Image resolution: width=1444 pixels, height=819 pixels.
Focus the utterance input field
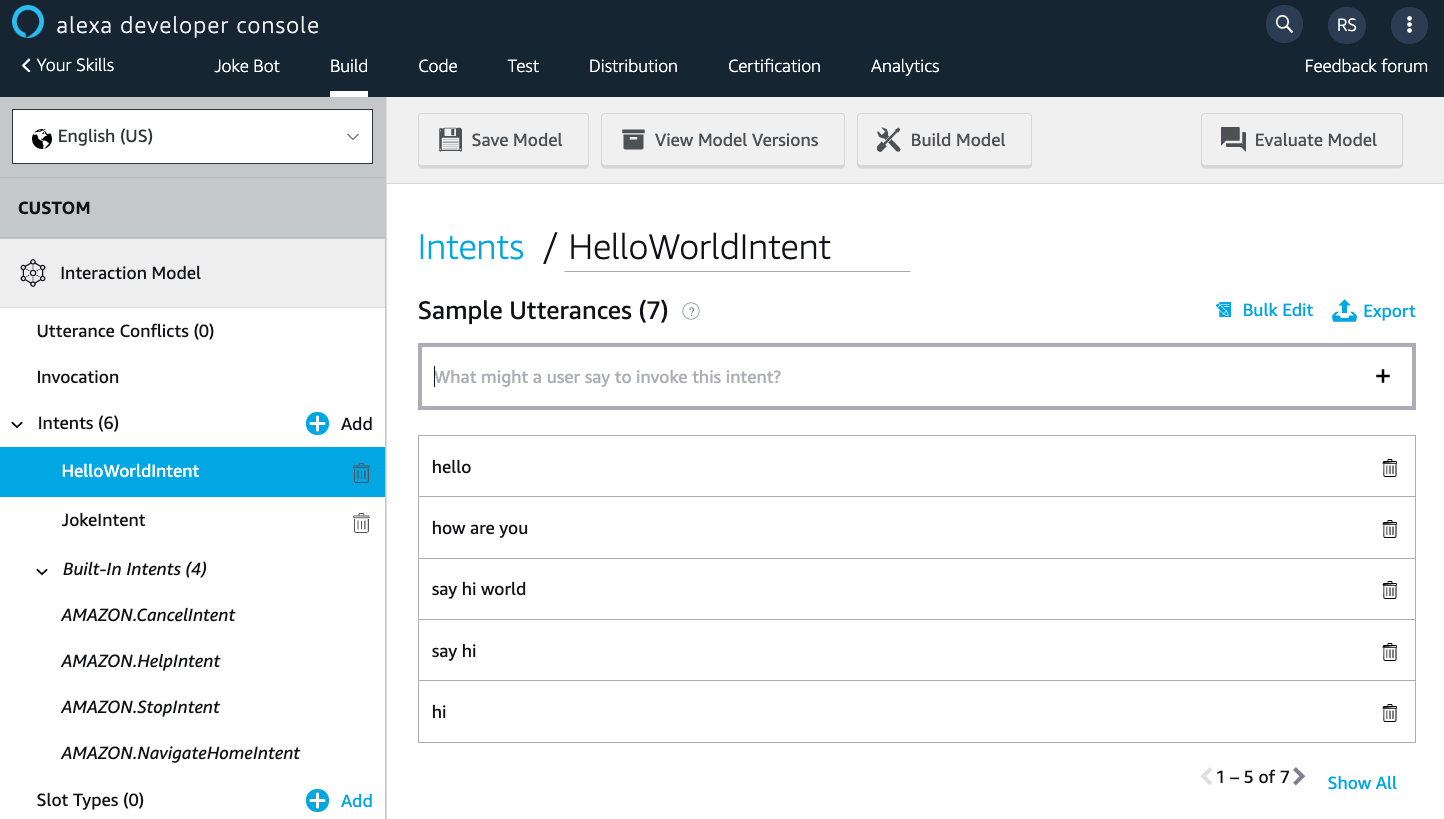coord(900,376)
